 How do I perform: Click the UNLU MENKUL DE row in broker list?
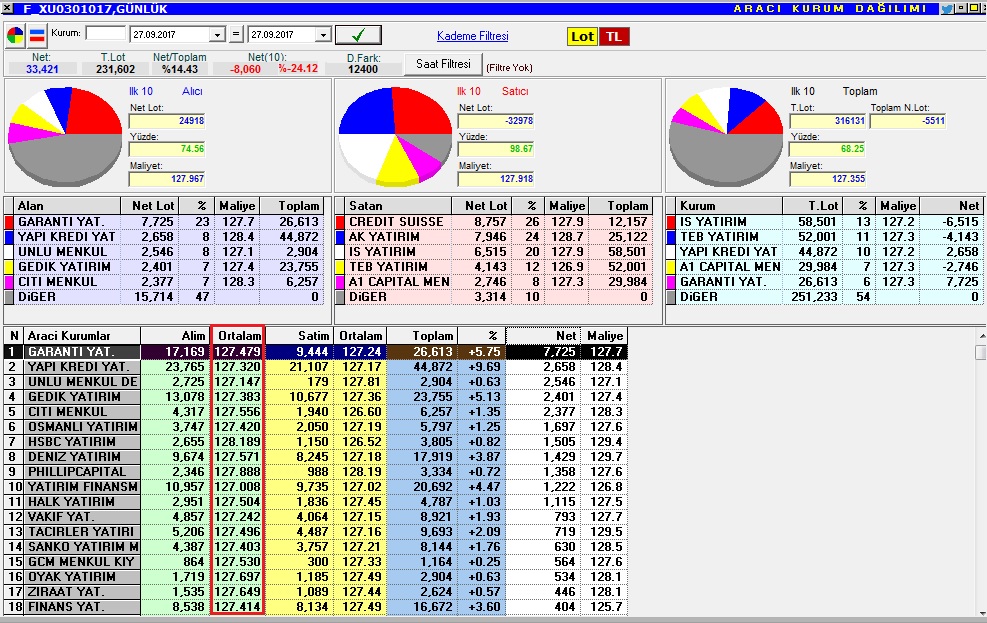pos(315,382)
